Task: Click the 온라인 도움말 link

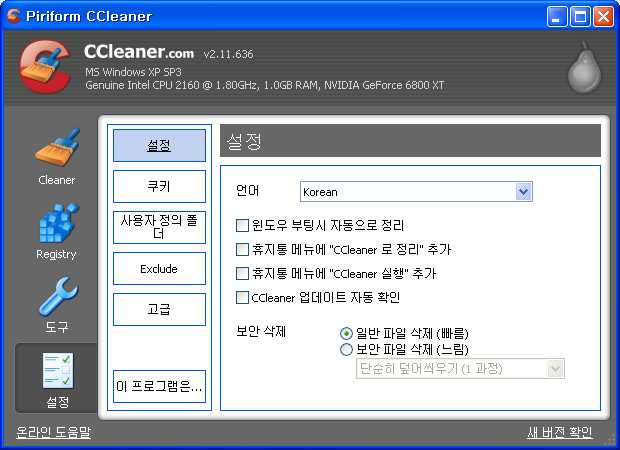Action: [53, 432]
